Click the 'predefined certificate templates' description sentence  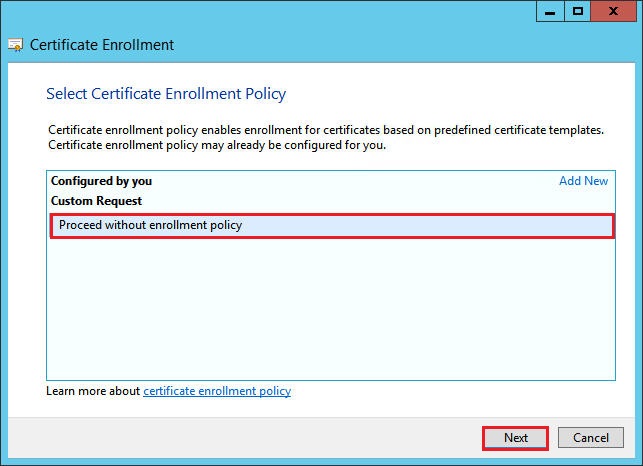point(325,130)
